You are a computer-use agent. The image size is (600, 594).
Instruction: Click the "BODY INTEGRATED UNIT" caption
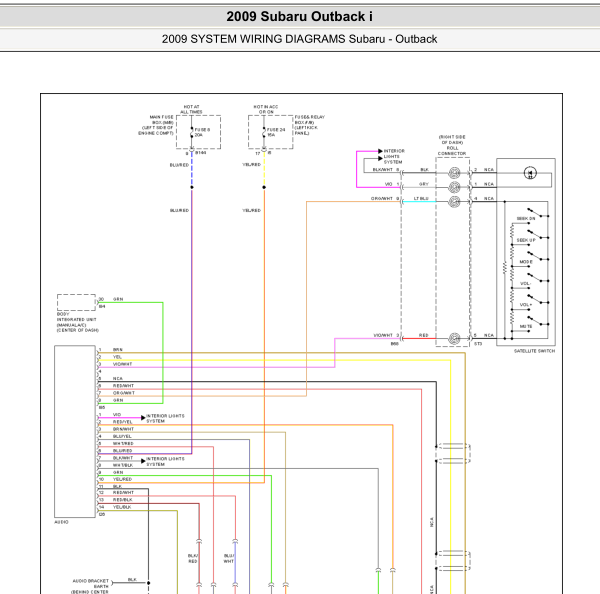point(77,322)
